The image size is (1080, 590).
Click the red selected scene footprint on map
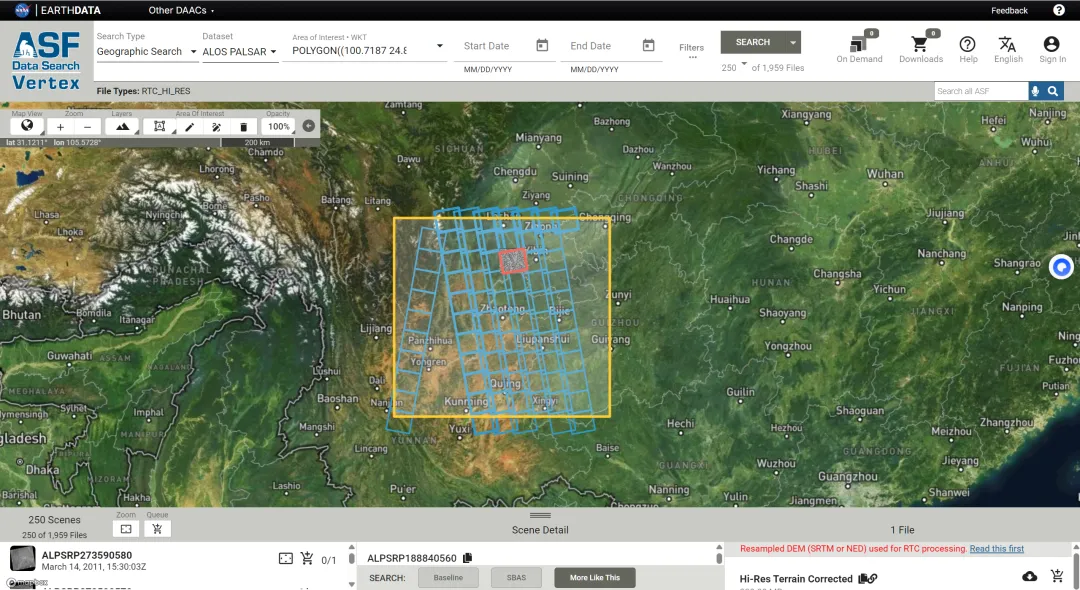(513, 262)
